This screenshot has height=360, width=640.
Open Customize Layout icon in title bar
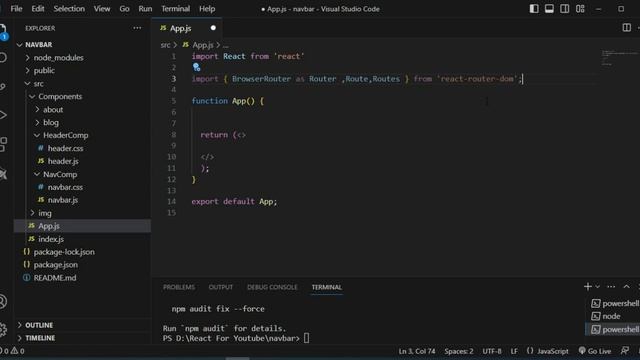tap(580, 9)
